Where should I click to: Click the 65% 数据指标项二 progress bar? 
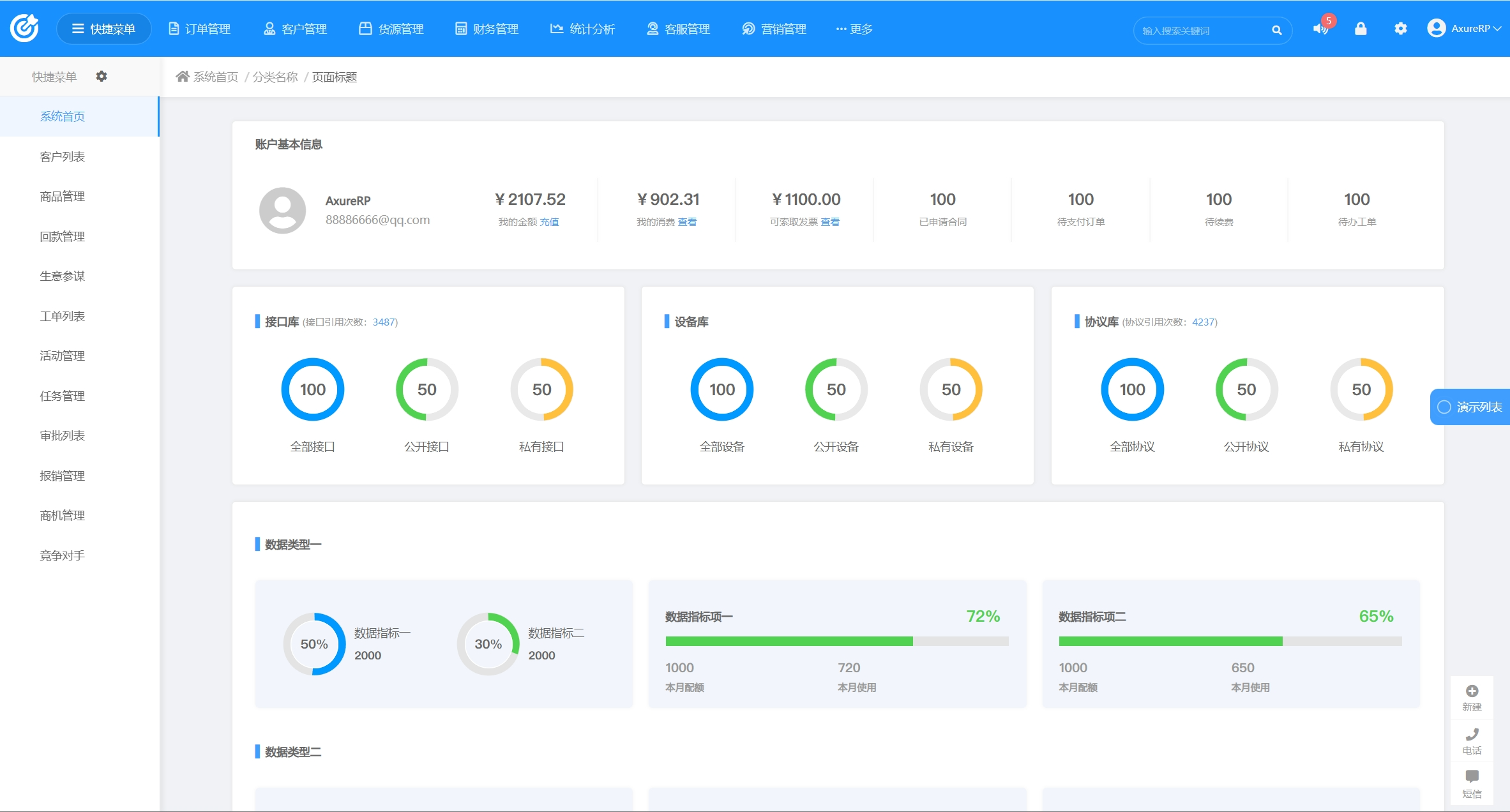tap(1230, 641)
